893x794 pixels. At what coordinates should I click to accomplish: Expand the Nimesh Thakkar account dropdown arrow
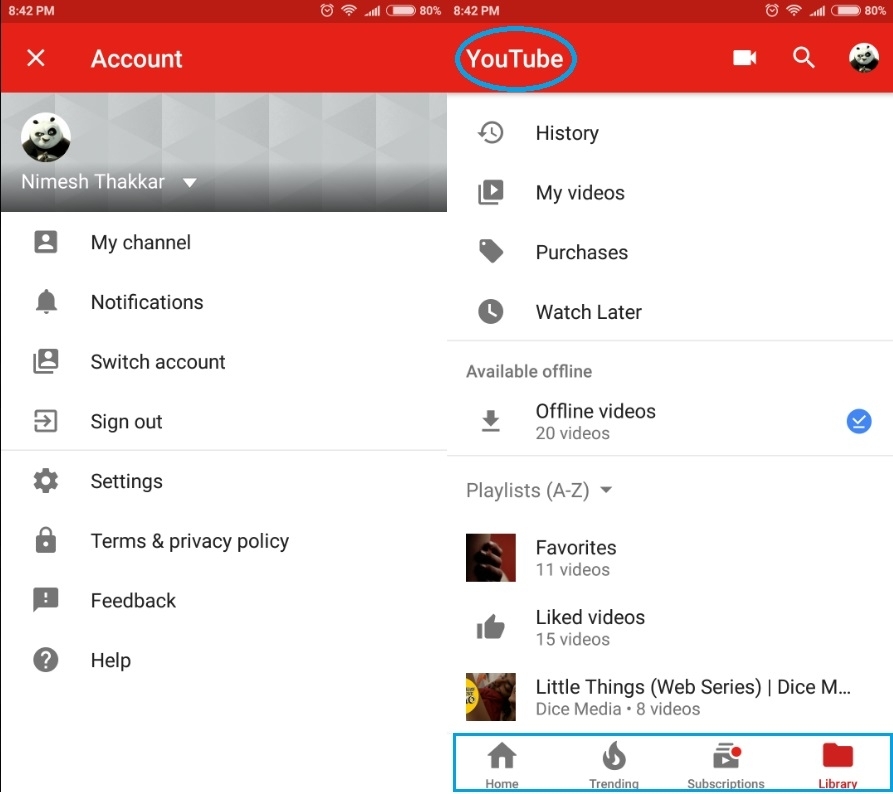pyautogui.click(x=190, y=182)
